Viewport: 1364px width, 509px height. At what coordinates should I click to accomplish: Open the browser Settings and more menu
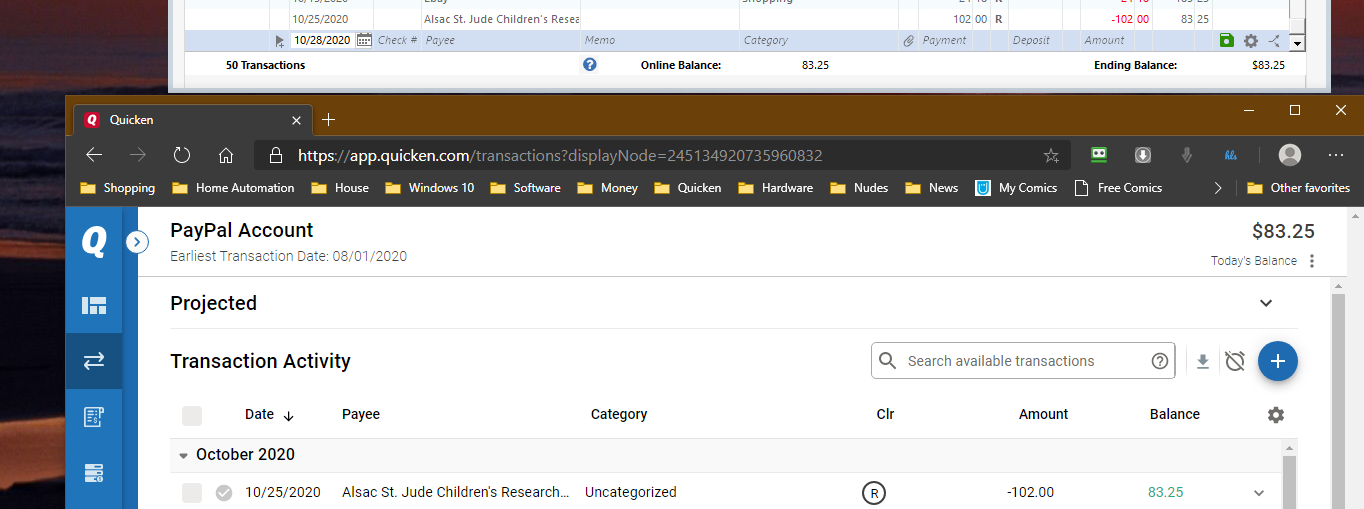pyautogui.click(x=1336, y=155)
